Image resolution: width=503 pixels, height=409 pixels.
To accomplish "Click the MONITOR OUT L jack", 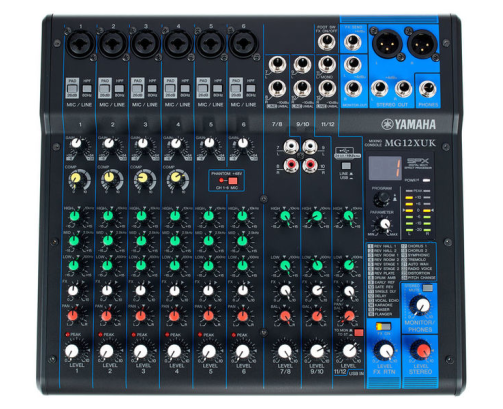I will pos(353,65).
